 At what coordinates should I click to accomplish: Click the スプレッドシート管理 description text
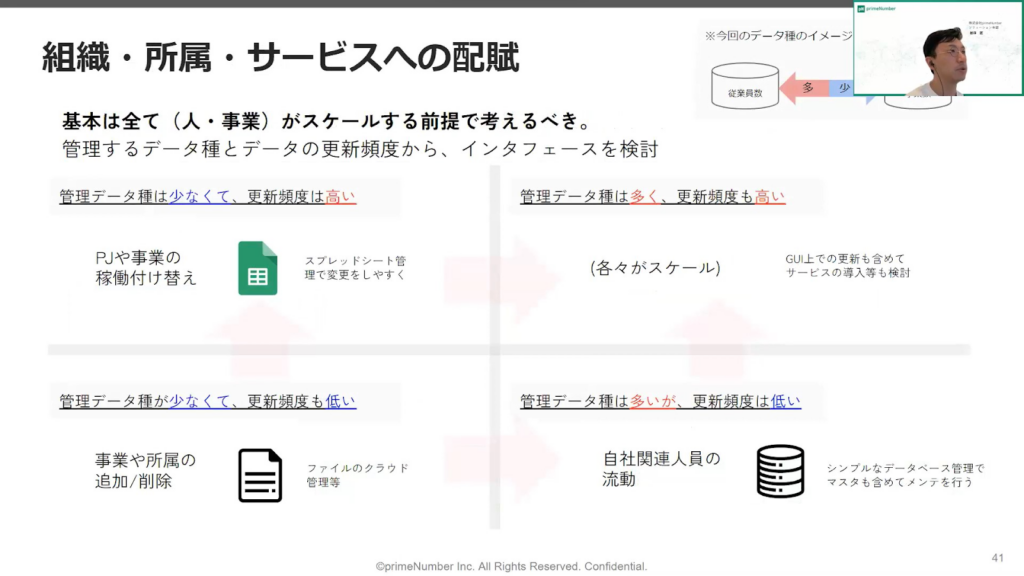click(355, 267)
